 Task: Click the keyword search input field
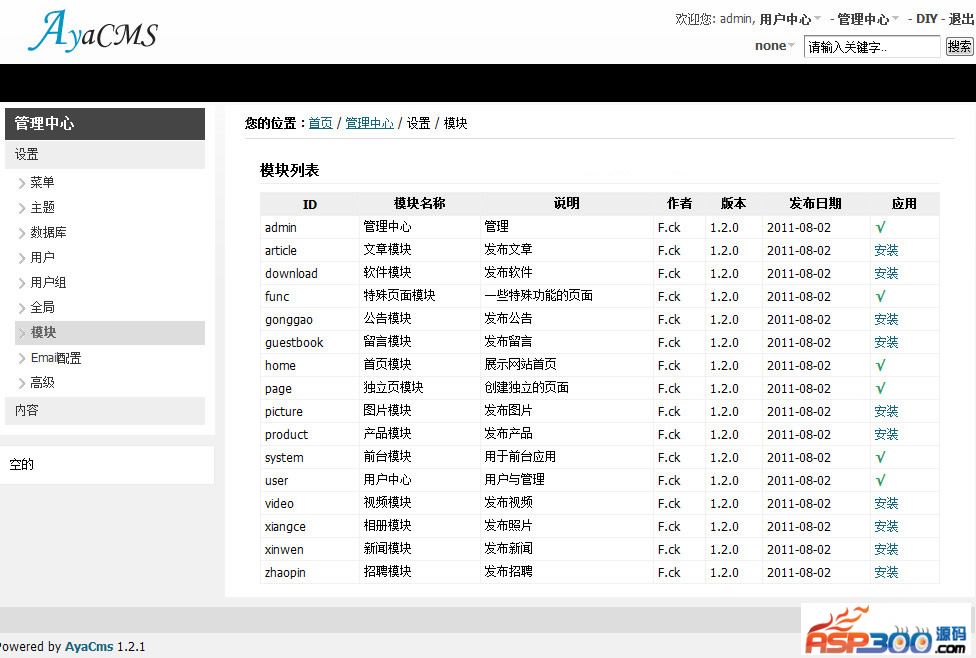tap(872, 47)
